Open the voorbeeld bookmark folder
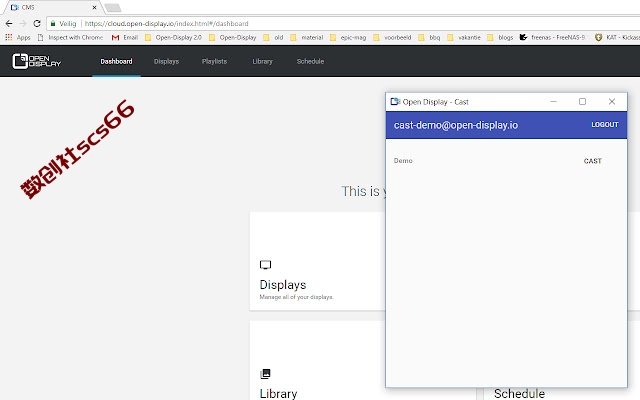640x400 pixels. coord(392,38)
